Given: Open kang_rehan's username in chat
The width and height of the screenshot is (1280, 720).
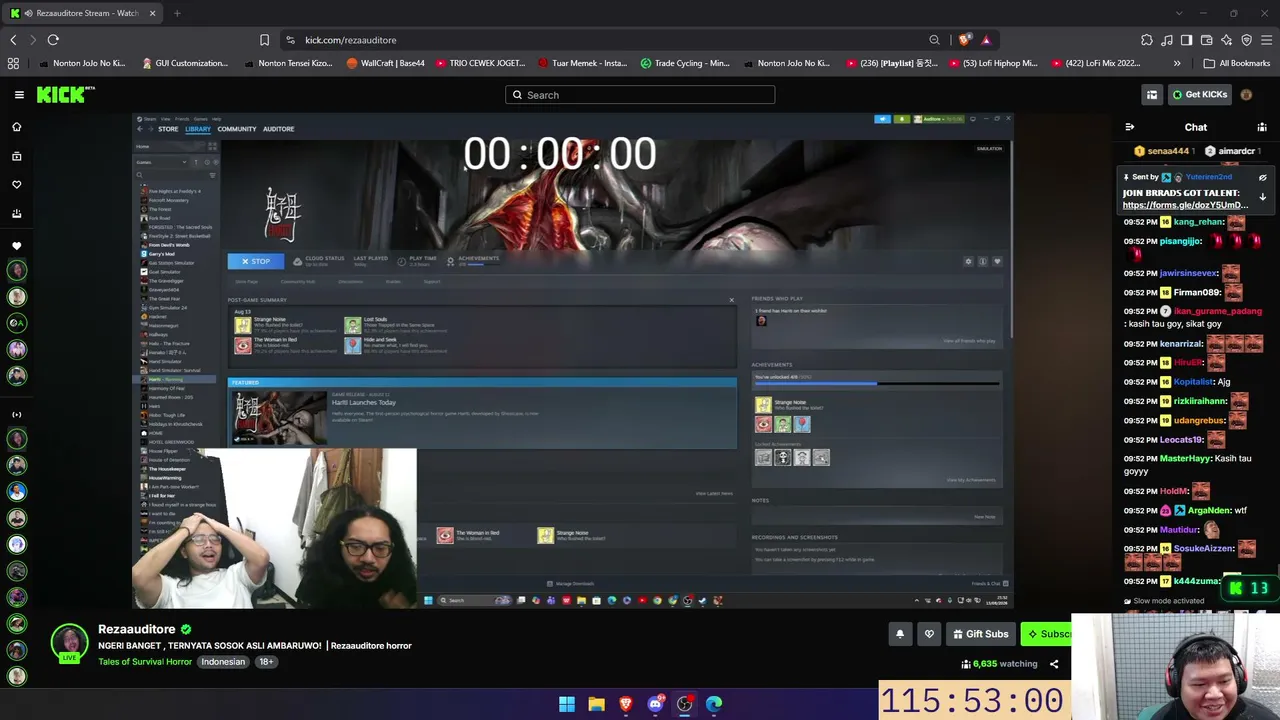Looking at the screenshot, I should (x=1199, y=222).
